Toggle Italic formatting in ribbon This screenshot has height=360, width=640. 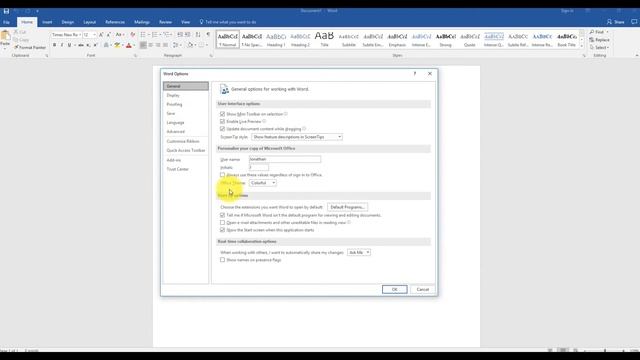[x=62, y=45]
